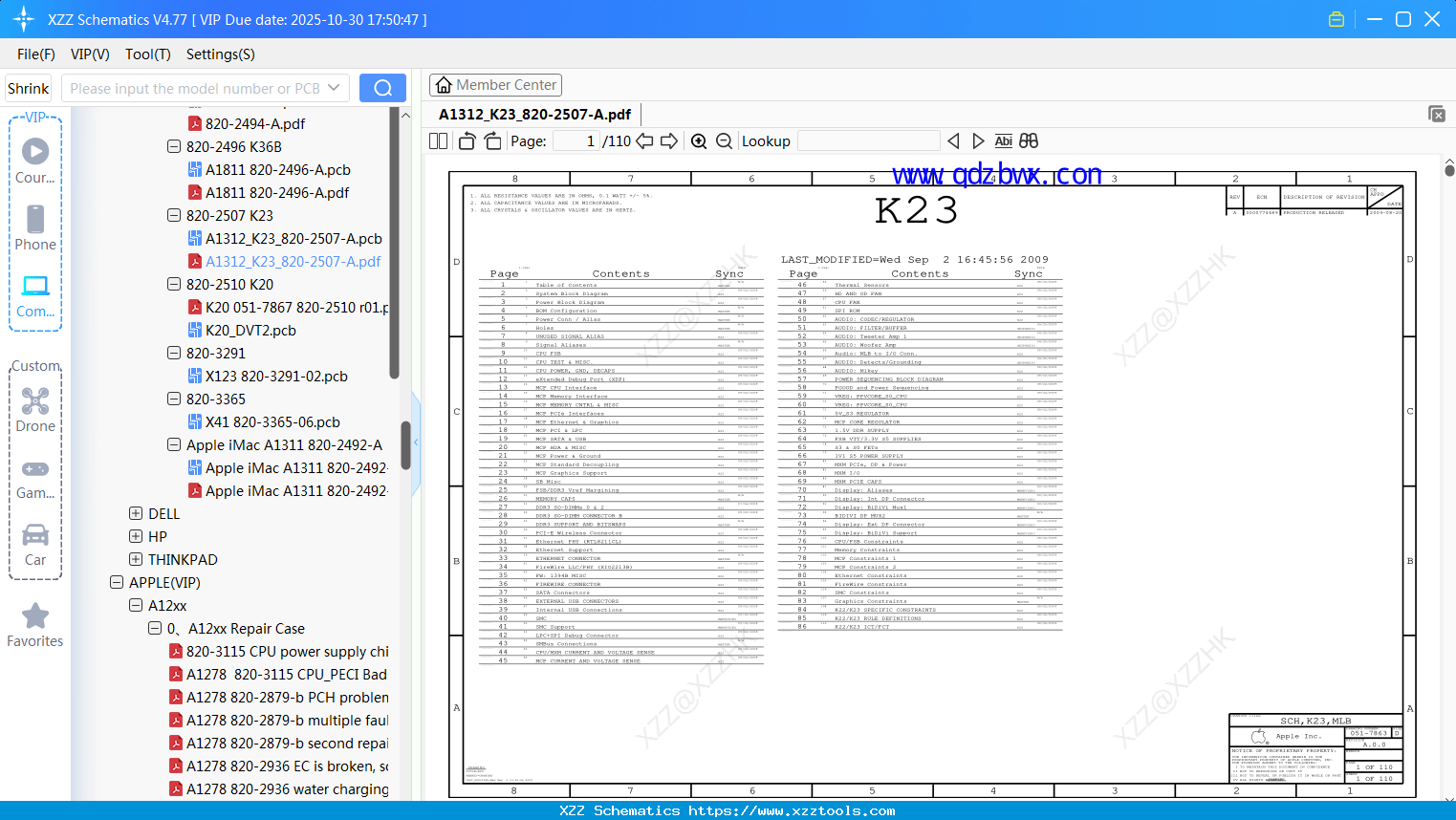Click the Shrink button
Image resolution: width=1456 pixels, height=820 pixels.
pos(29,89)
